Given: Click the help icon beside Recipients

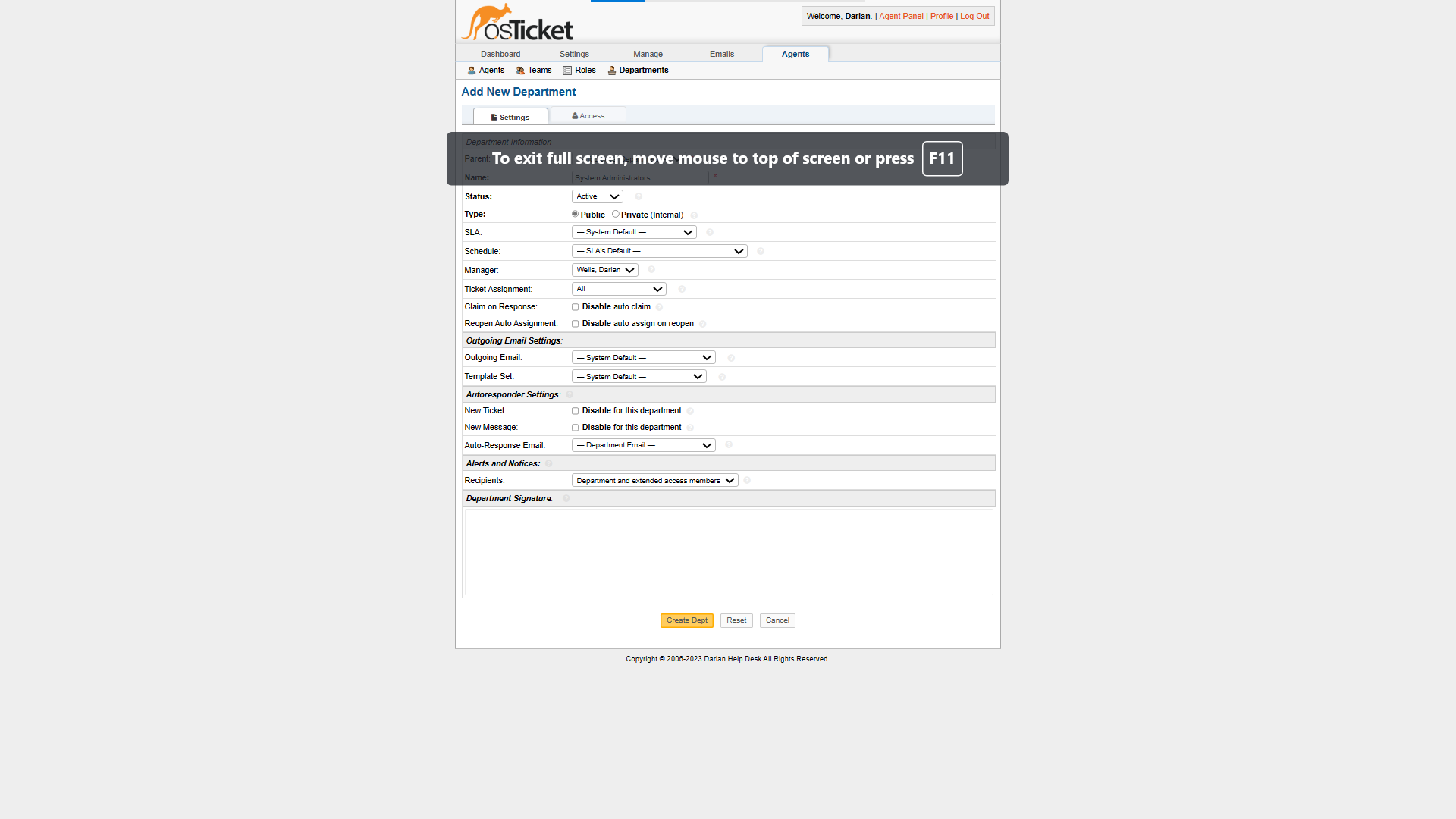Looking at the screenshot, I should [746, 480].
